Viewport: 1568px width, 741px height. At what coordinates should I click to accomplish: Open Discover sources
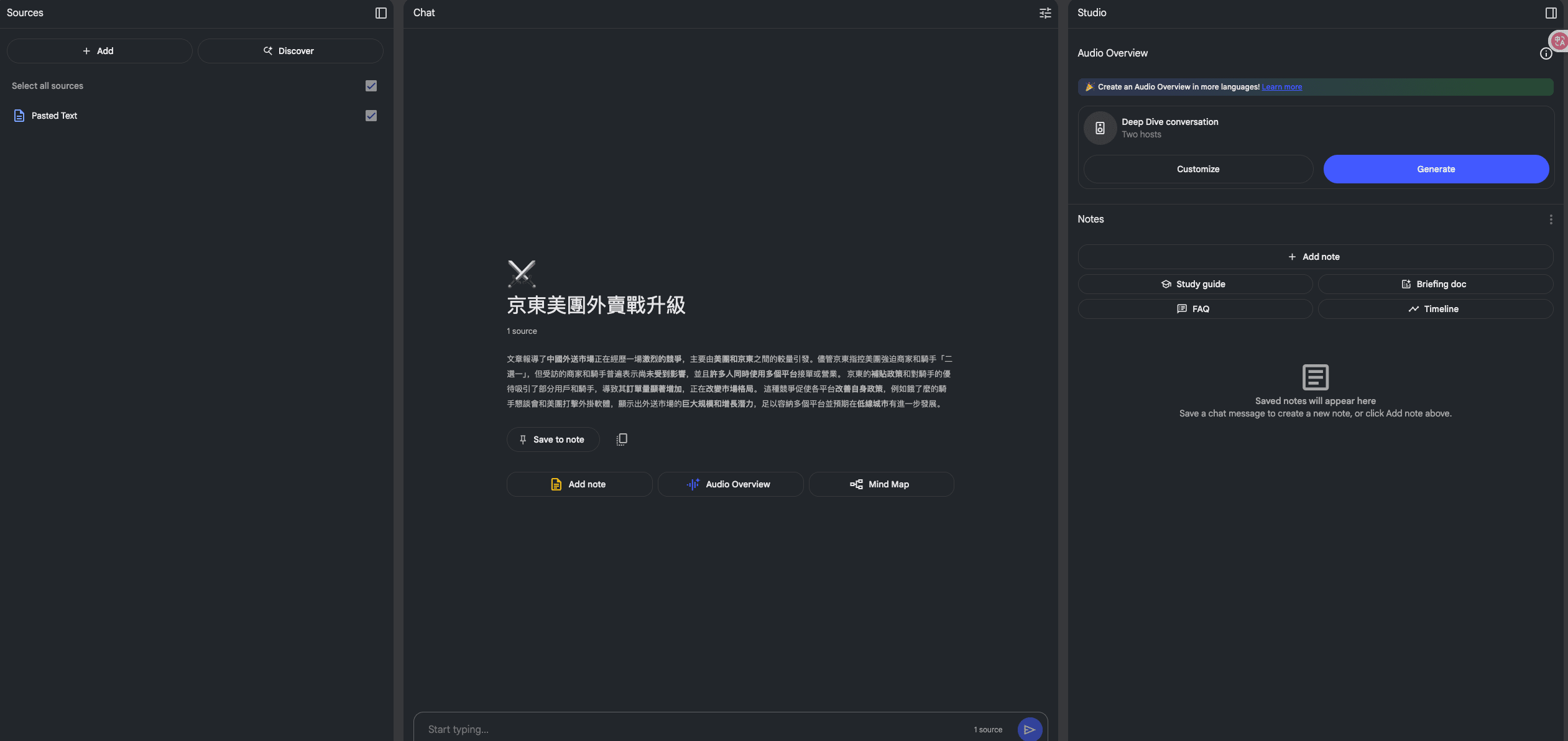pos(290,51)
